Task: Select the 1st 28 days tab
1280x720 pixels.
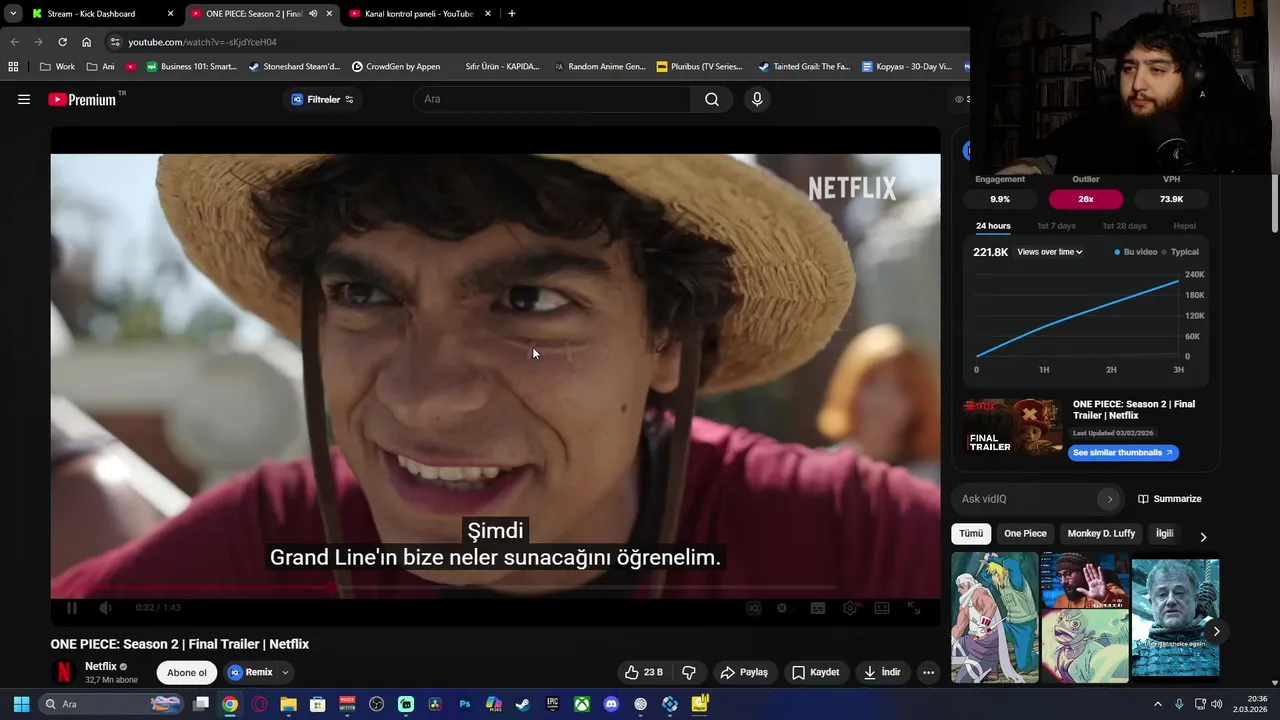Action: [x=1124, y=226]
